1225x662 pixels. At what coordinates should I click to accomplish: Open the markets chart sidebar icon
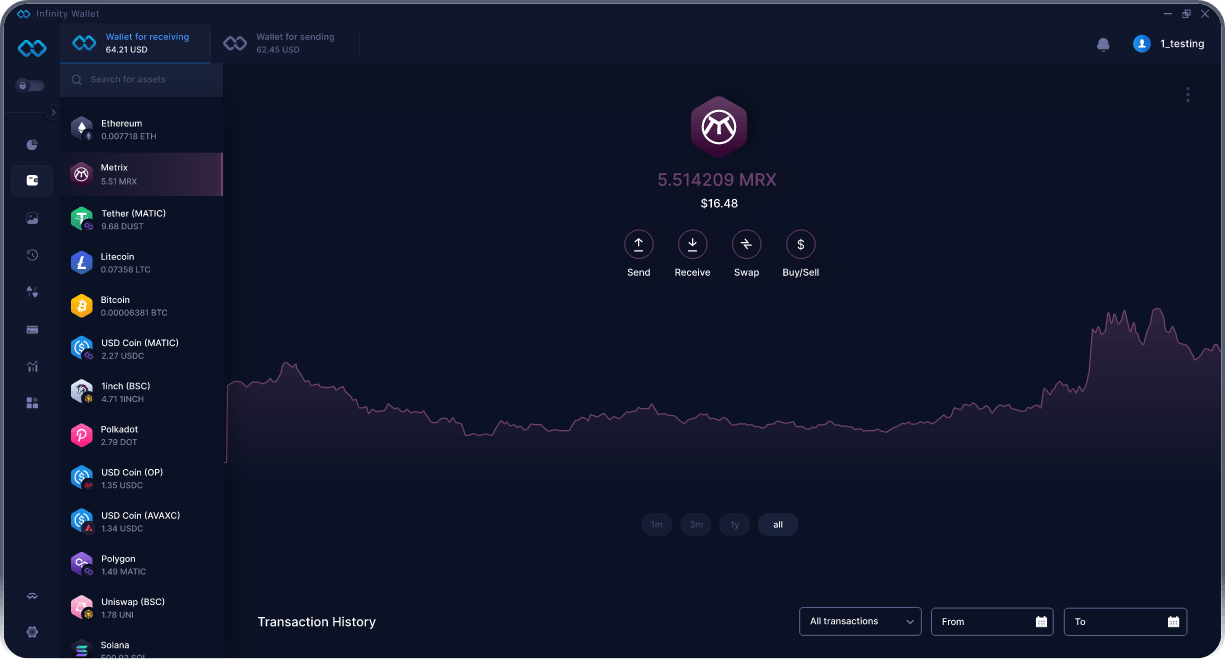(x=32, y=366)
